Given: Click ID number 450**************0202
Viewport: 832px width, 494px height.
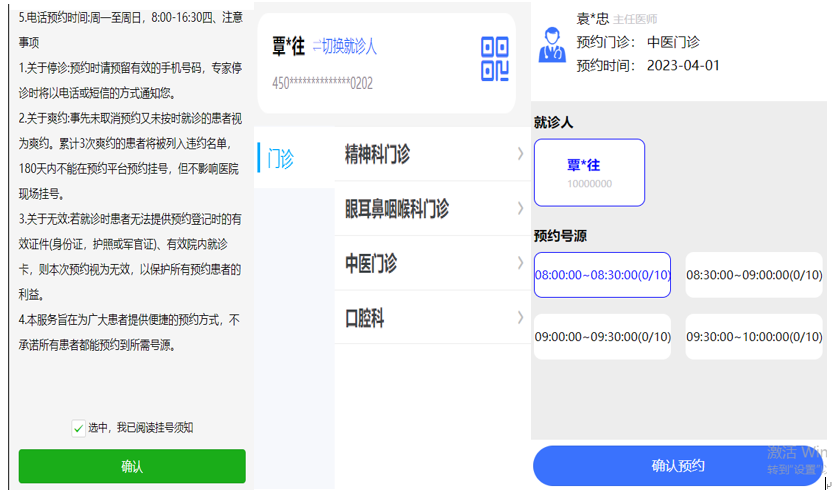Looking at the screenshot, I should click(323, 83).
